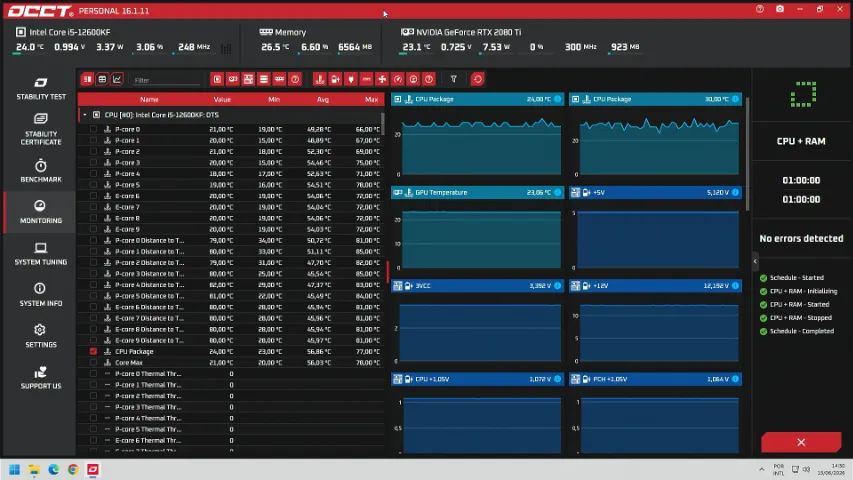This screenshot has width=853, height=480.
Task: Open info for the 3VCC graph
Action: pos(558,285)
